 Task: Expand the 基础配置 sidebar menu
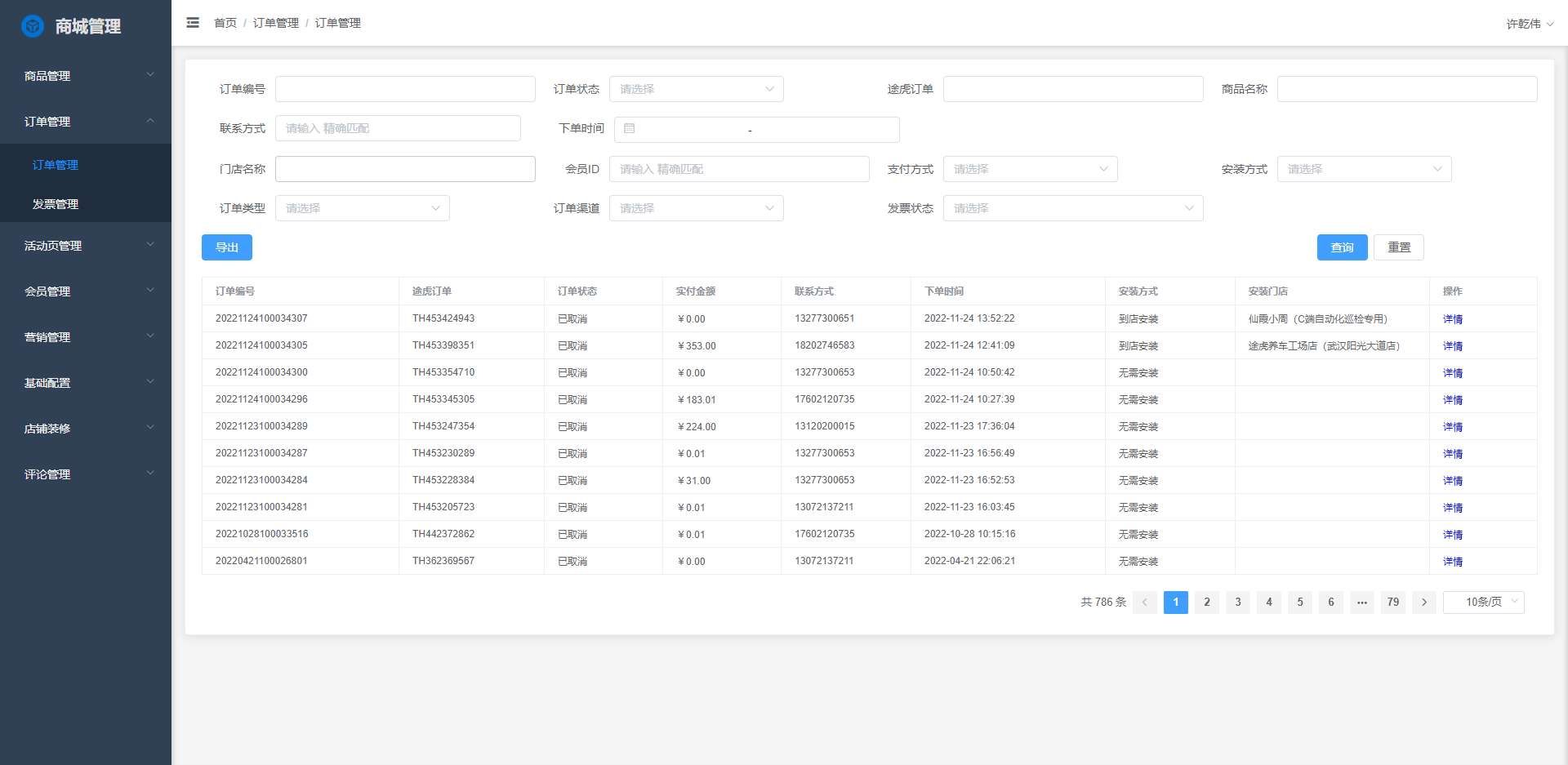pyautogui.click(x=86, y=383)
